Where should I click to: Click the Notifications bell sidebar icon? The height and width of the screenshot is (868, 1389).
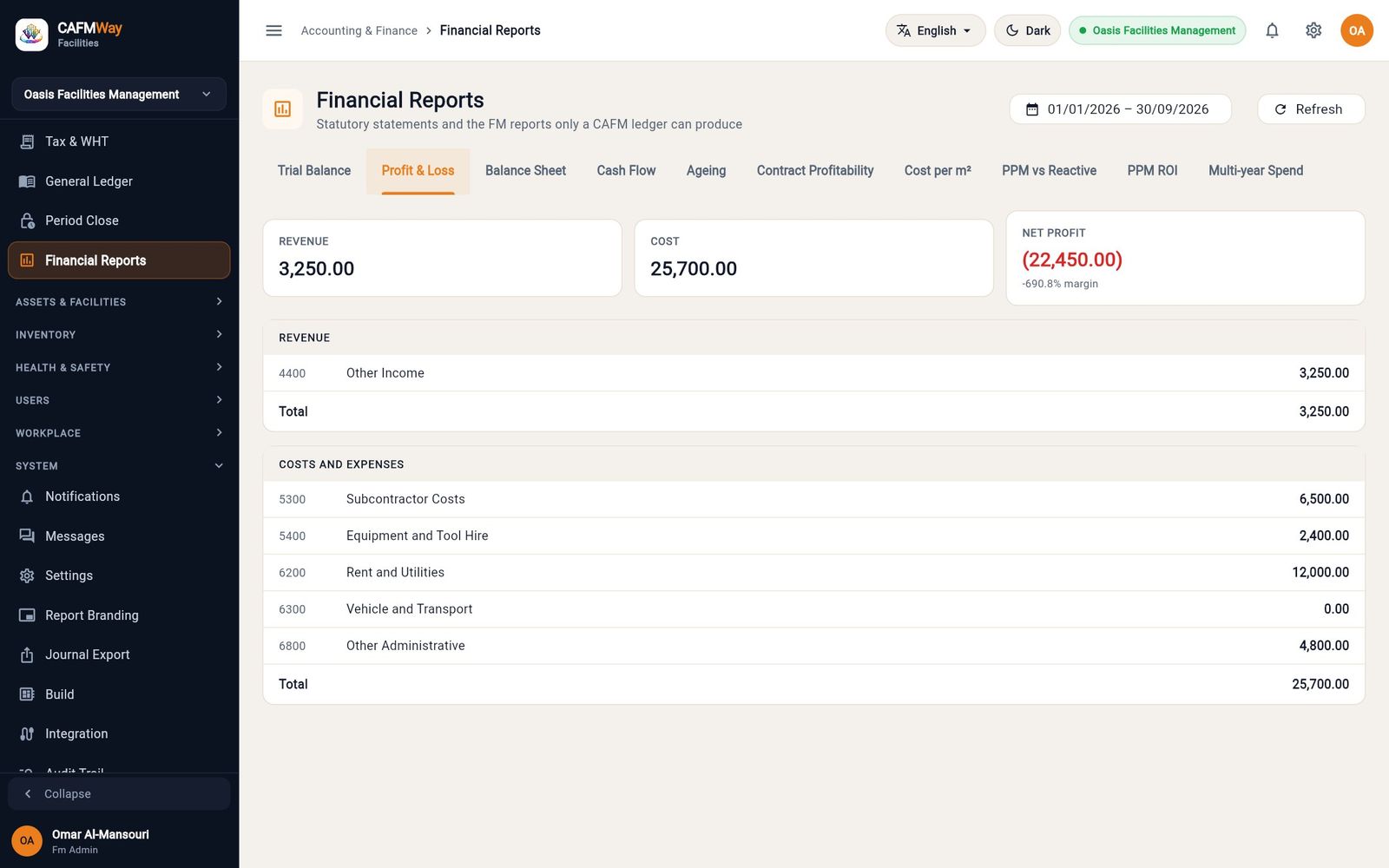[27, 496]
